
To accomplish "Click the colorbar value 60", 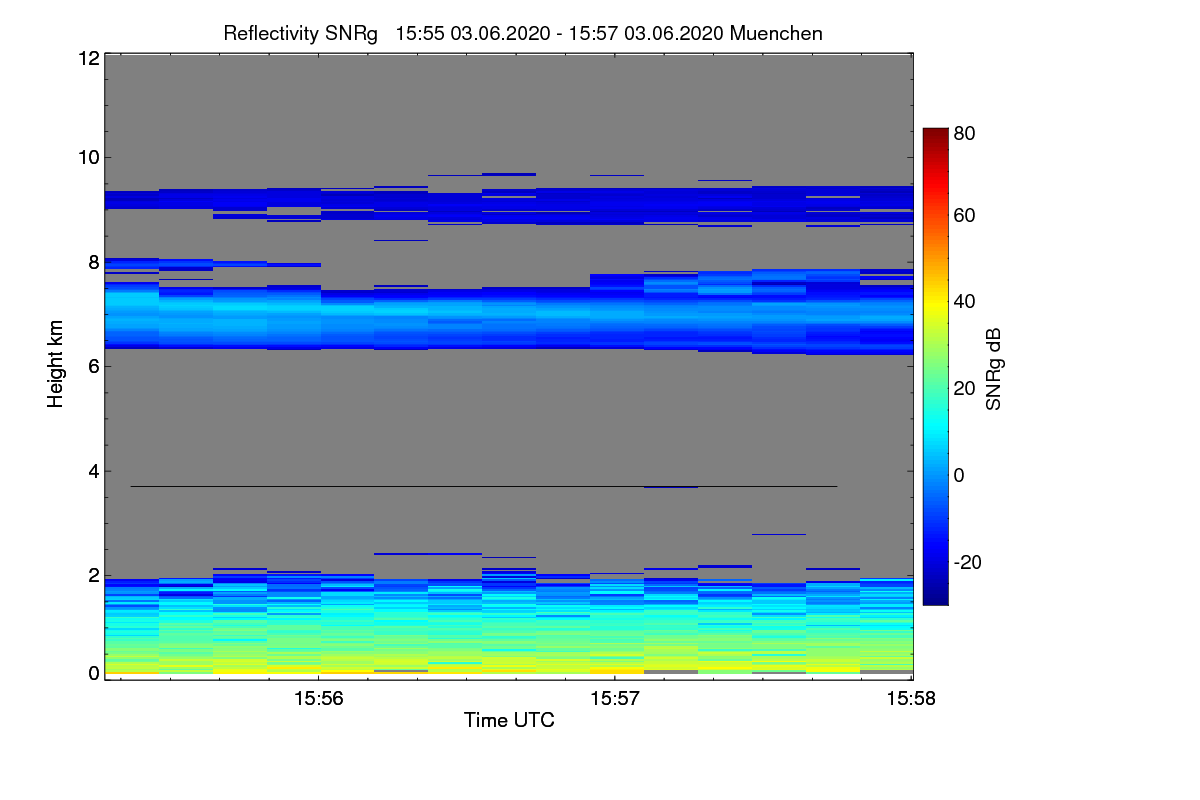I will pos(965,216).
